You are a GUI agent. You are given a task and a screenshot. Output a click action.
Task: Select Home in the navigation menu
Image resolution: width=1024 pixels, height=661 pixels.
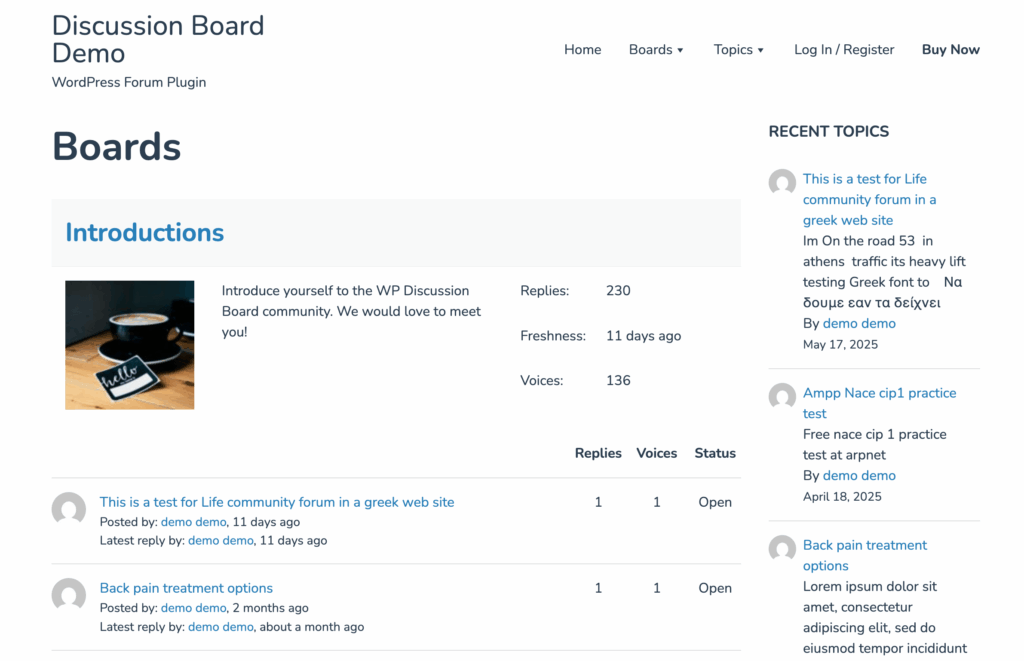pyautogui.click(x=582, y=49)
